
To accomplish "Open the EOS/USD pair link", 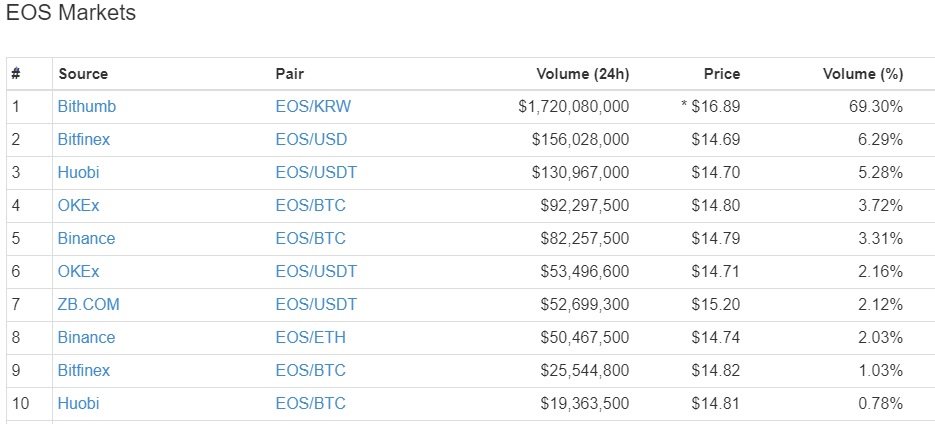I will point(311,140).
